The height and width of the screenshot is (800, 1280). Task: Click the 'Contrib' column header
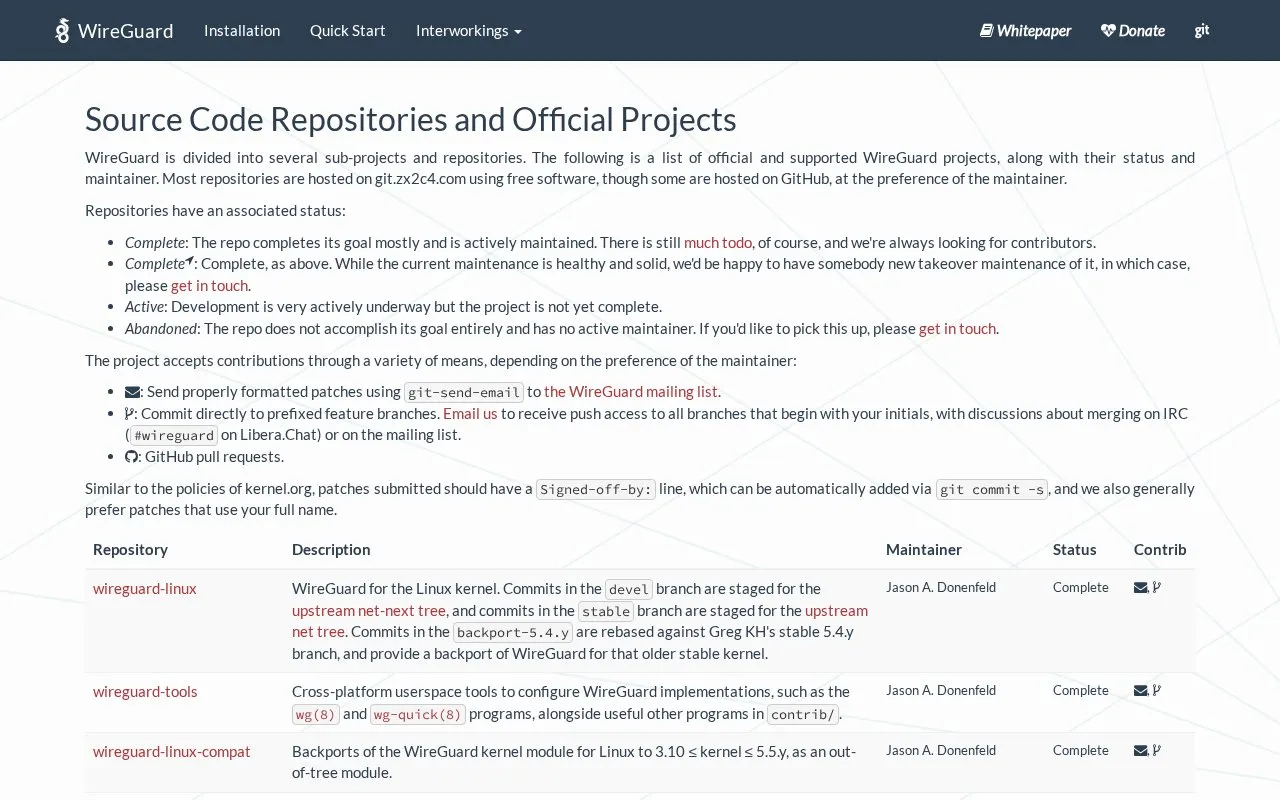(x=1160, y=550)
